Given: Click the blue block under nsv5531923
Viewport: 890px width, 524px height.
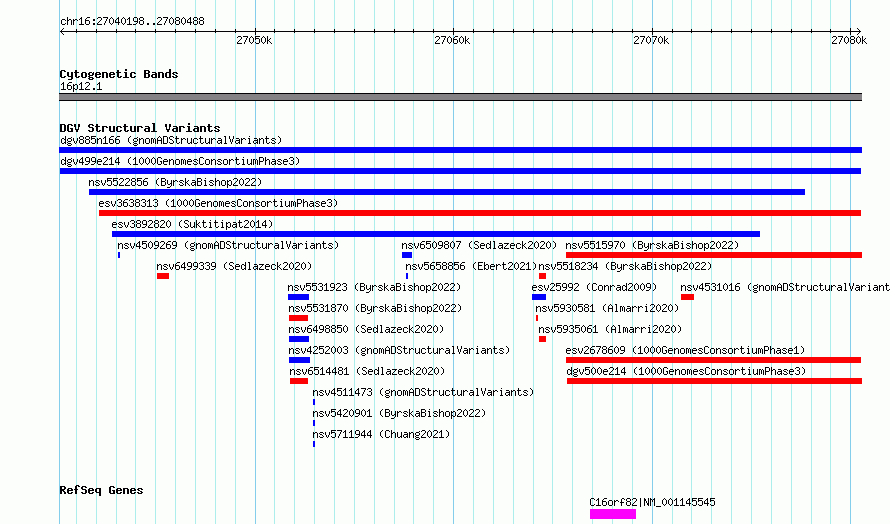Looking at the screenshot, I should click(x=299, y=297).
